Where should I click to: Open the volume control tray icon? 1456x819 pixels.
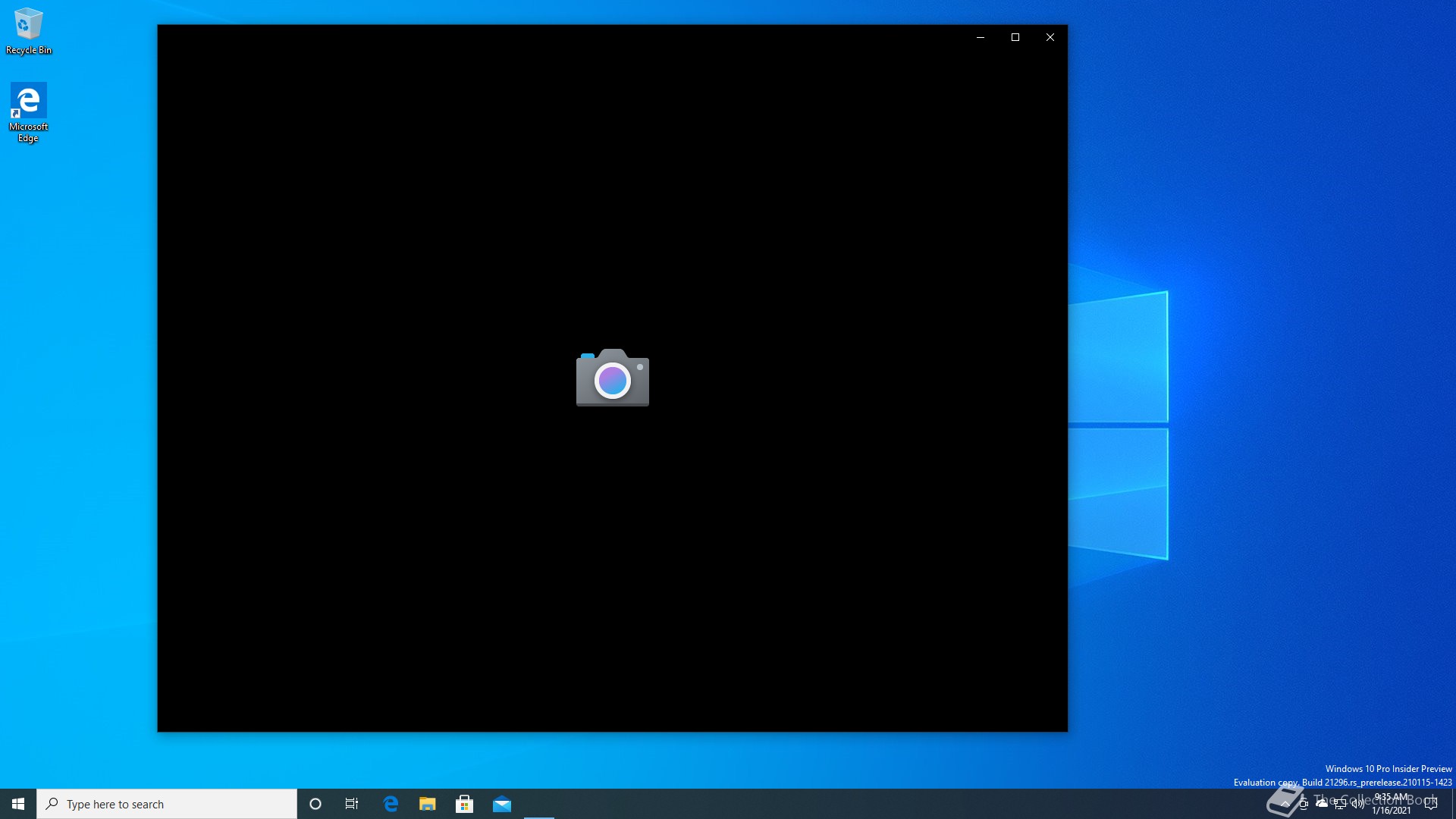(x=1358, y=804)
